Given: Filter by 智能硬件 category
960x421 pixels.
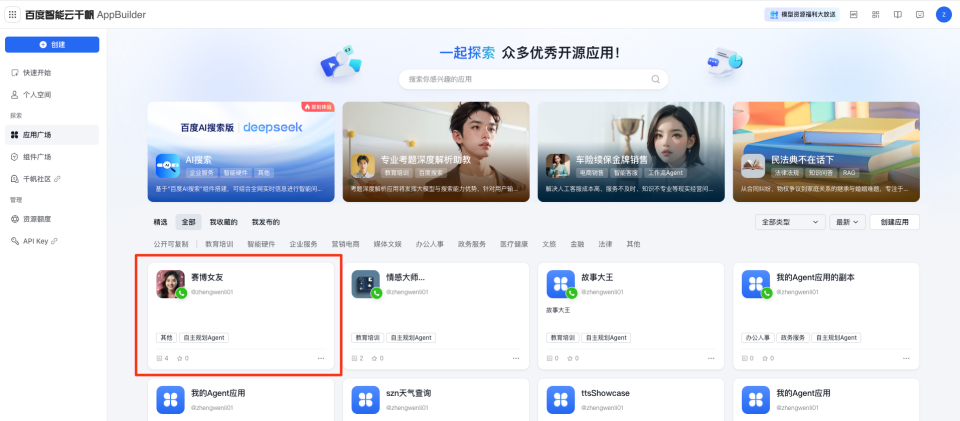Looking at the screenshot, I should click(x=261, y=244).
